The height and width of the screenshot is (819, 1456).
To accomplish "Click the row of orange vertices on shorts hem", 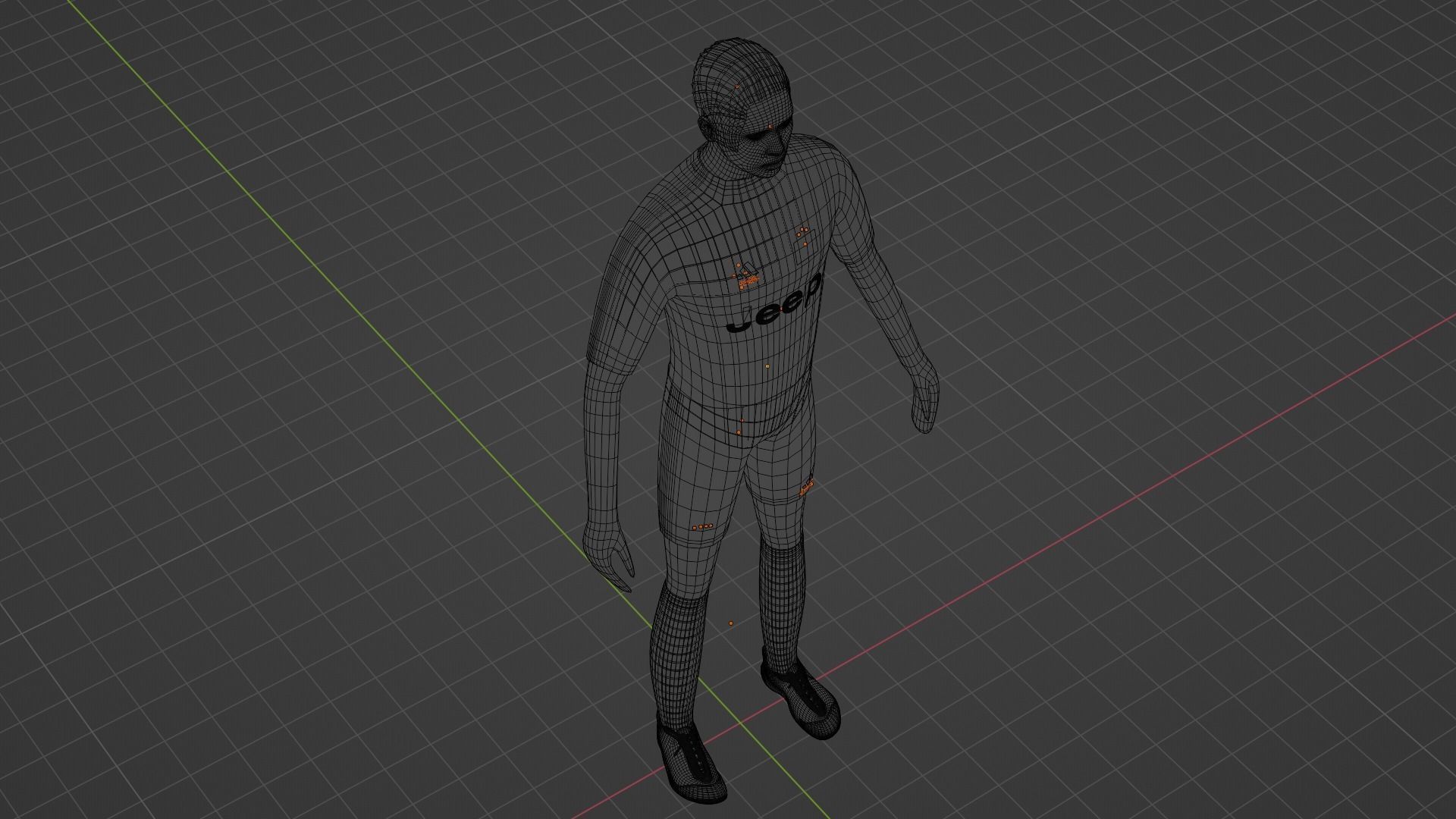I will (702, 526).
